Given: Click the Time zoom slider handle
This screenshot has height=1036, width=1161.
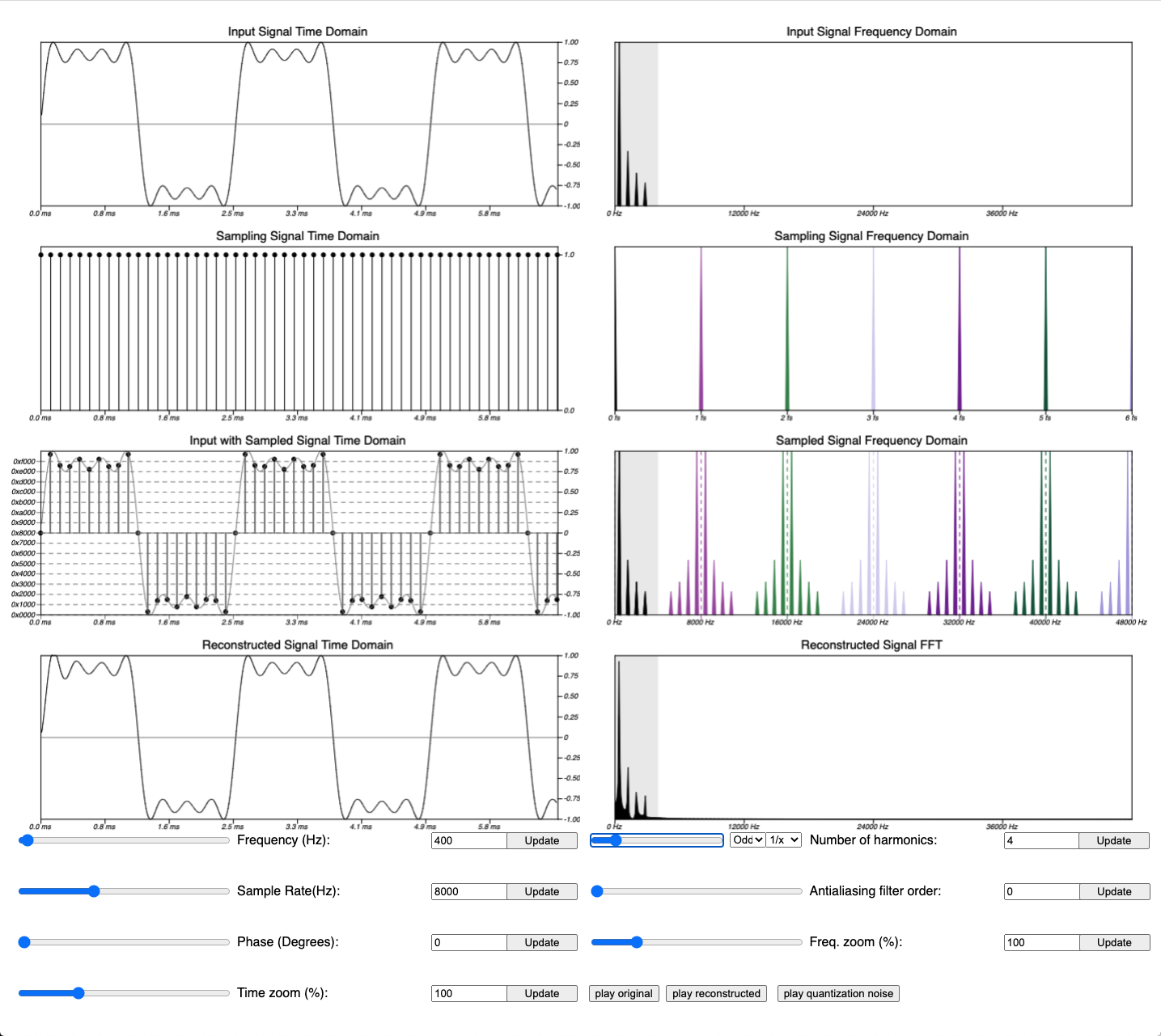Looking at the screenshot, I should (x=78, y=993).
